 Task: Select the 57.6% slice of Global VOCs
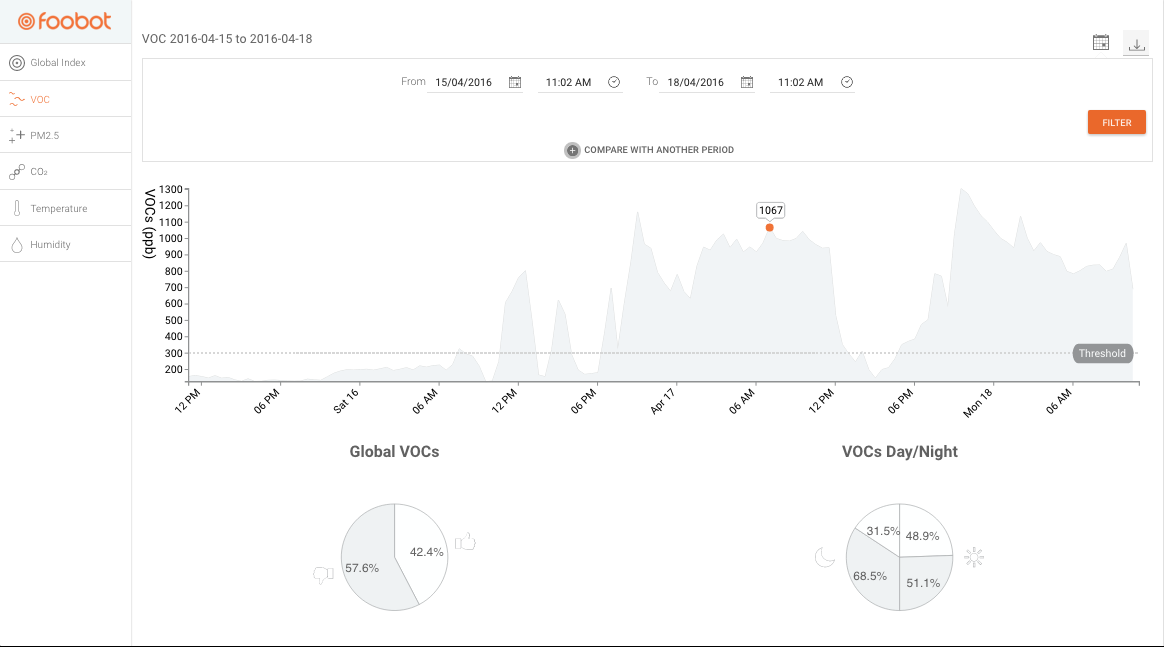pyautogui.click(x=367, y=562)
